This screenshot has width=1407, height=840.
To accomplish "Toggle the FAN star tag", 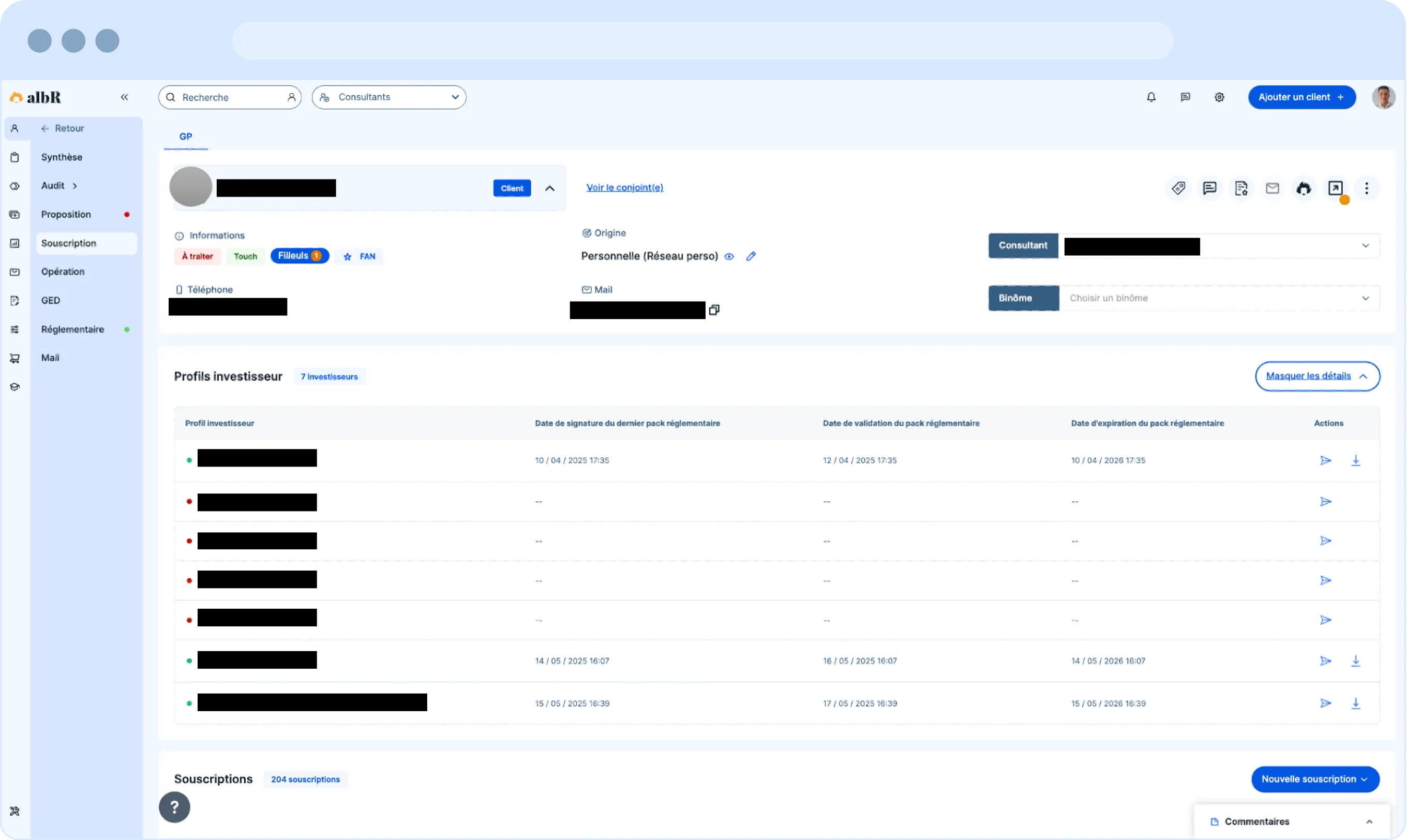I will point(359,257).
